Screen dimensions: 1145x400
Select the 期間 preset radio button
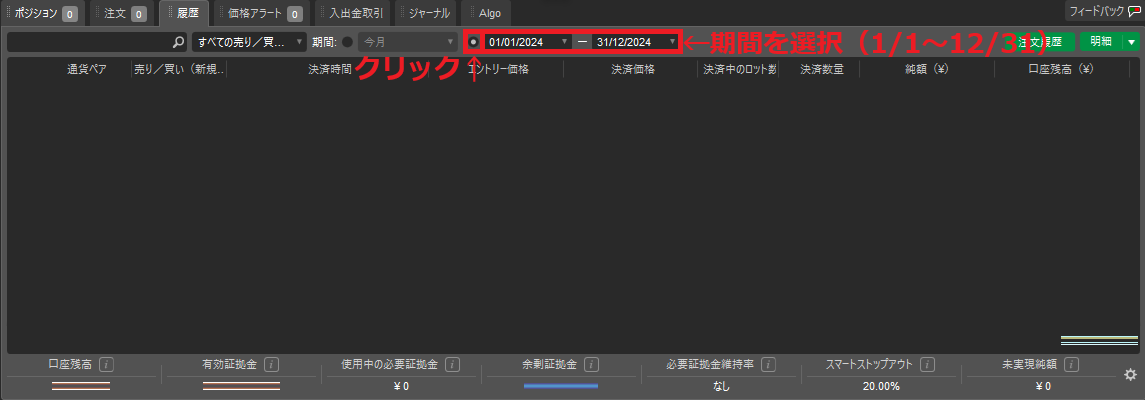[348, 42]
